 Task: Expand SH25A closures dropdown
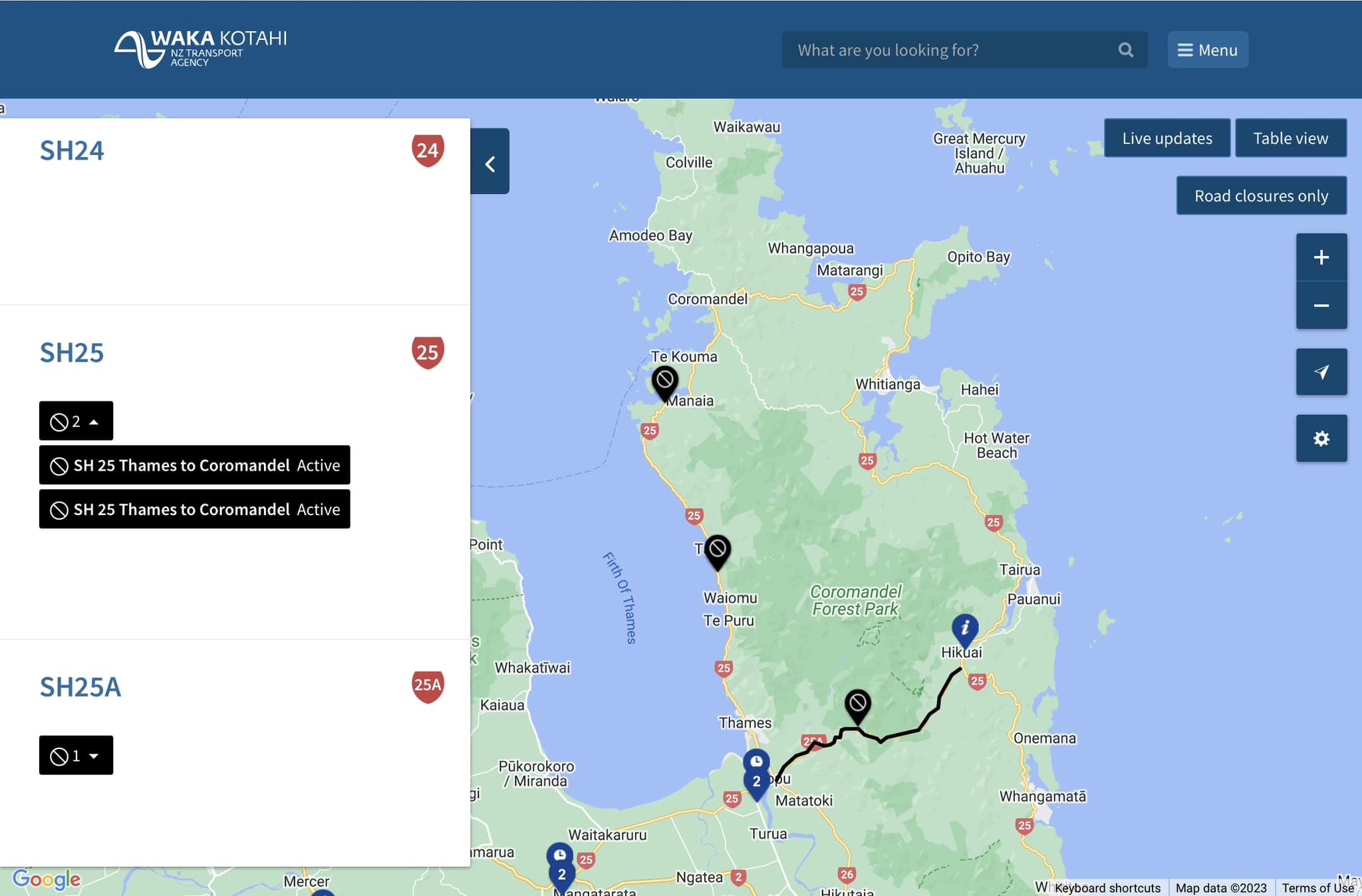(x=76, y=755)
